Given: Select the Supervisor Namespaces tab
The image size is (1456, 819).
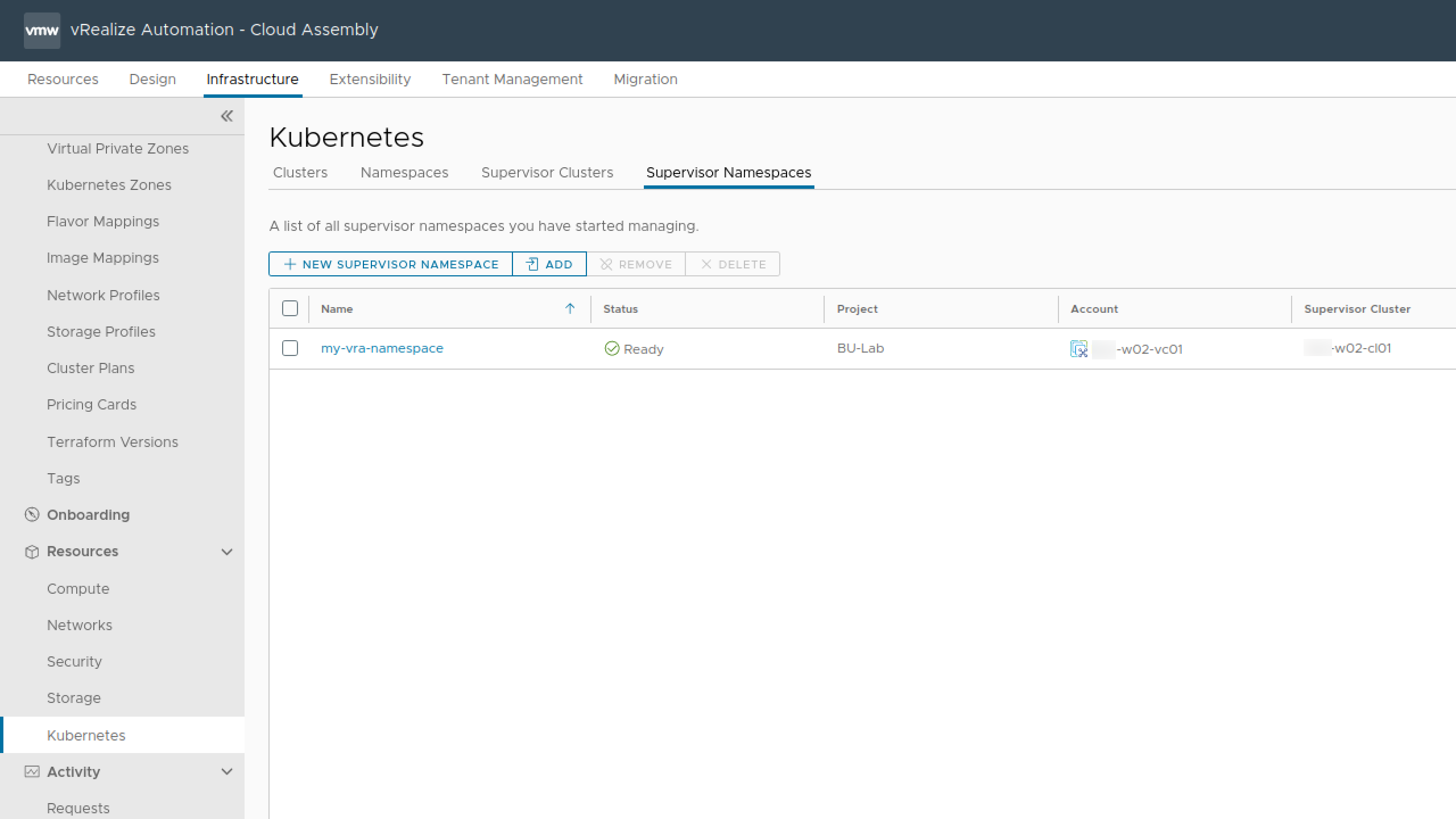Looking at the screenshot, I should click(x=729, y=172).
